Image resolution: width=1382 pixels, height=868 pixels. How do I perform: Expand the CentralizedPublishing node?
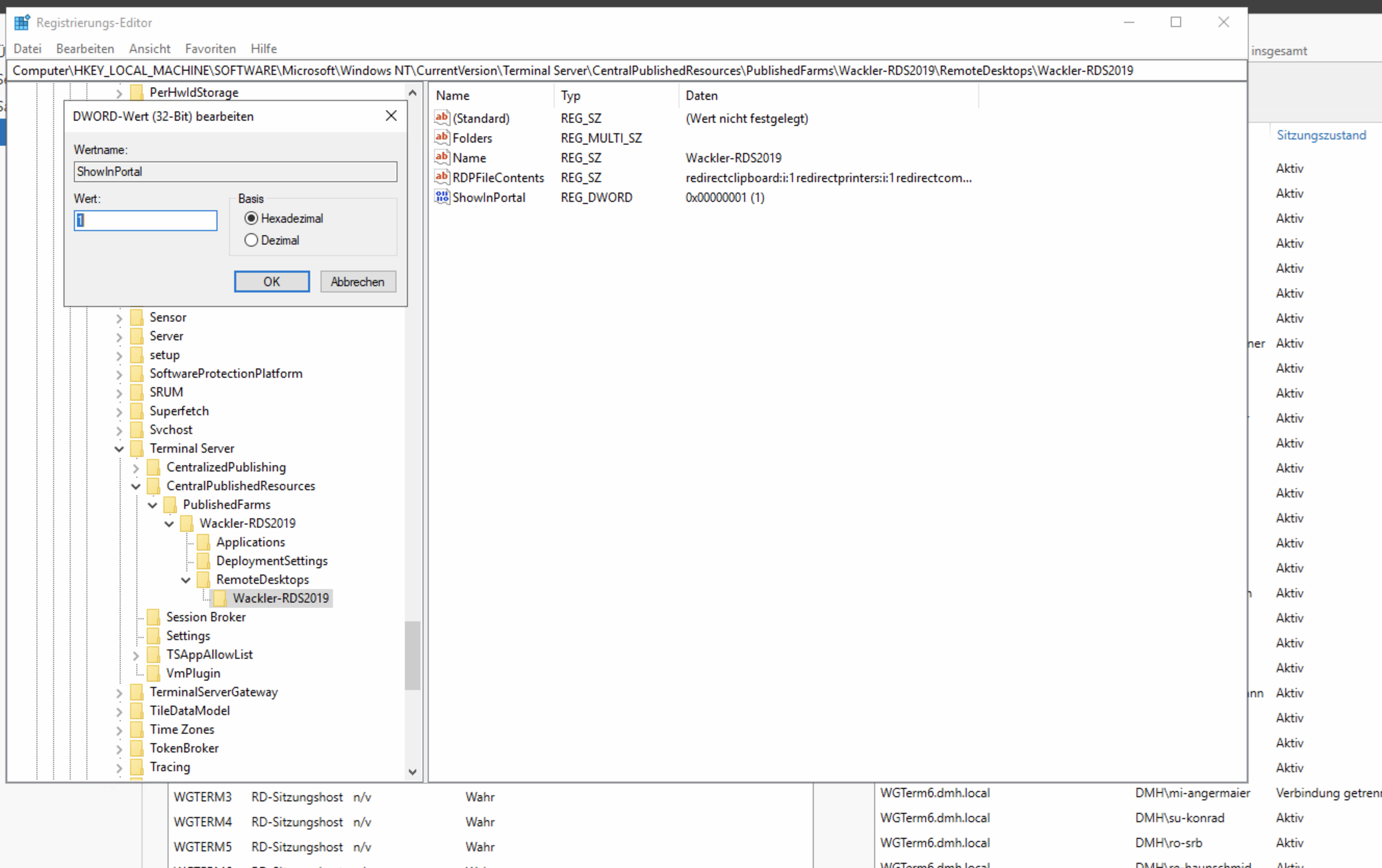coord(136,468)
